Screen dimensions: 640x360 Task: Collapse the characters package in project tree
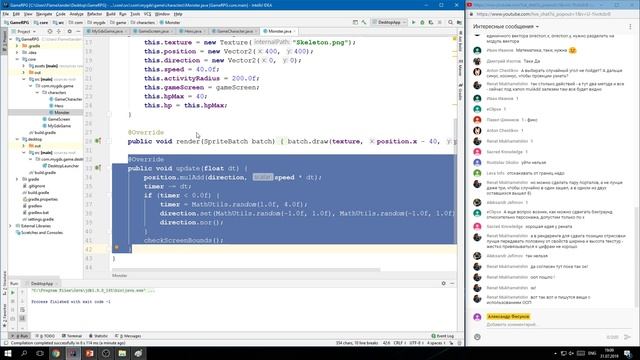click(x=37, y=93)
